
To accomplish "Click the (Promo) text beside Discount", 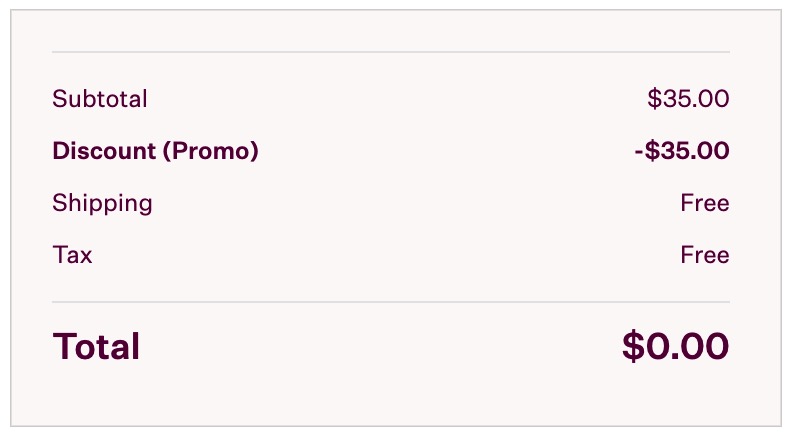I will click(x=210, y=151).
